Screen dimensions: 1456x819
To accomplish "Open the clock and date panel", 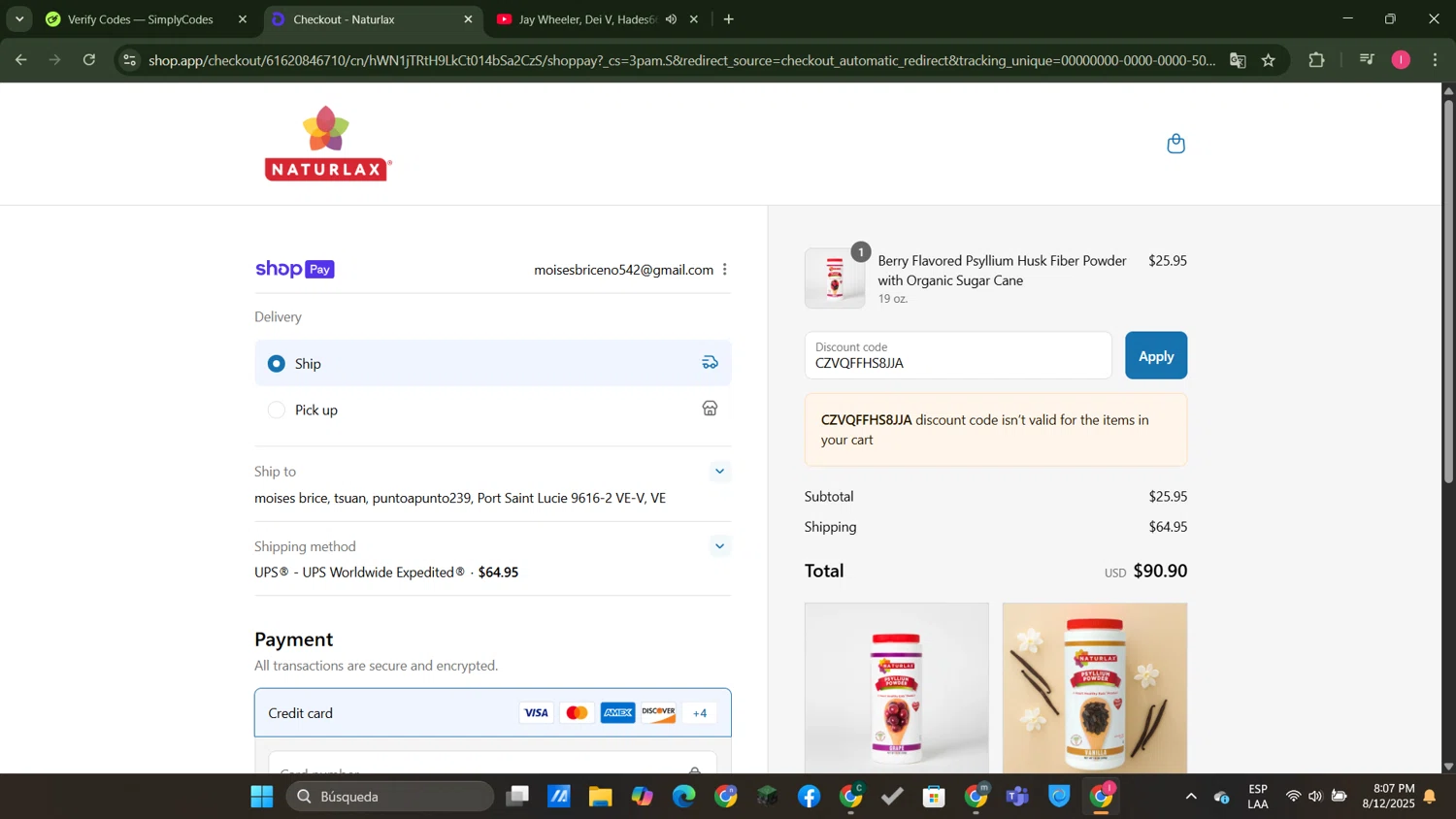I will 1388,797.
